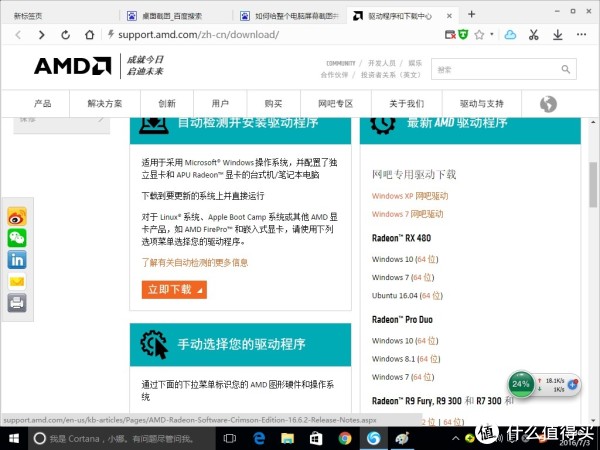Click the AMD logo
This screenshot has height=450, width=600.
[73, 66]
